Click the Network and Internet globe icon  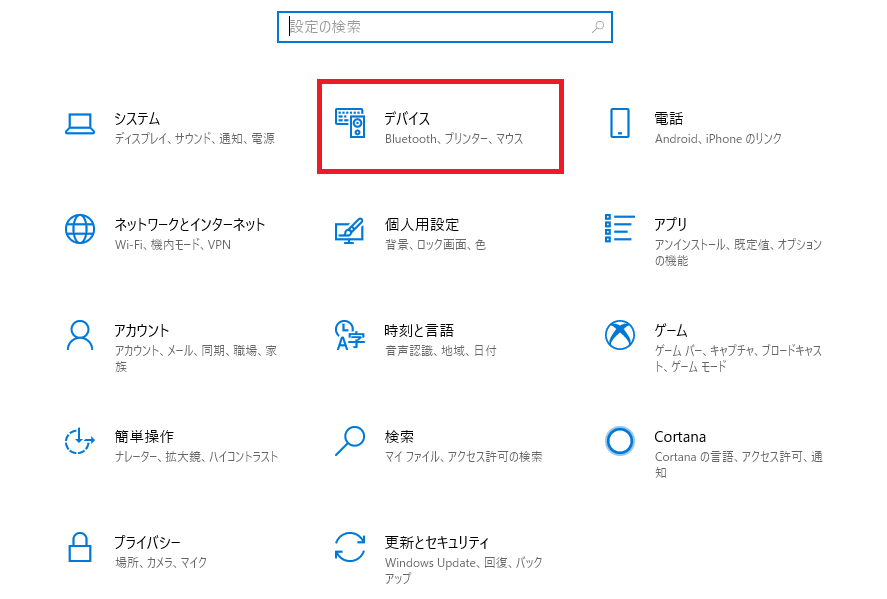tap(80, 229)
